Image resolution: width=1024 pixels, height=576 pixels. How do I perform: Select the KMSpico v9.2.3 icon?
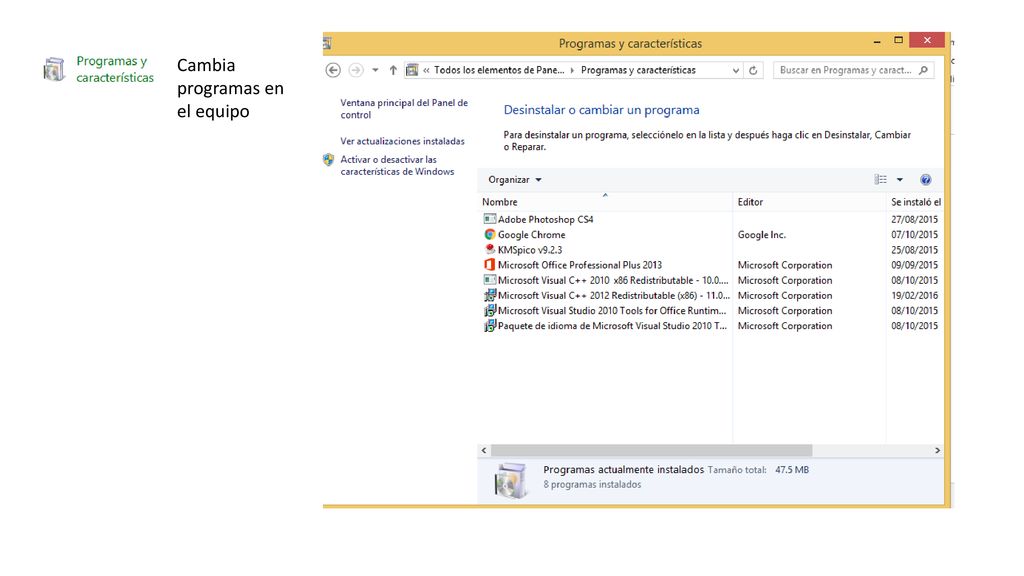[x=490, y=249]
